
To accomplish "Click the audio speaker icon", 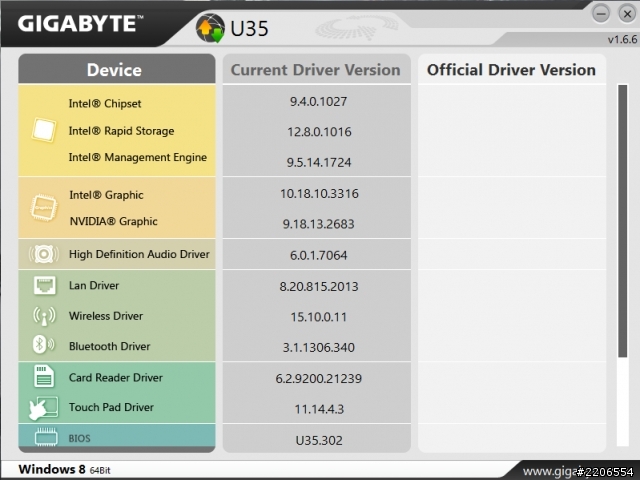I will [x=44, y=254].
